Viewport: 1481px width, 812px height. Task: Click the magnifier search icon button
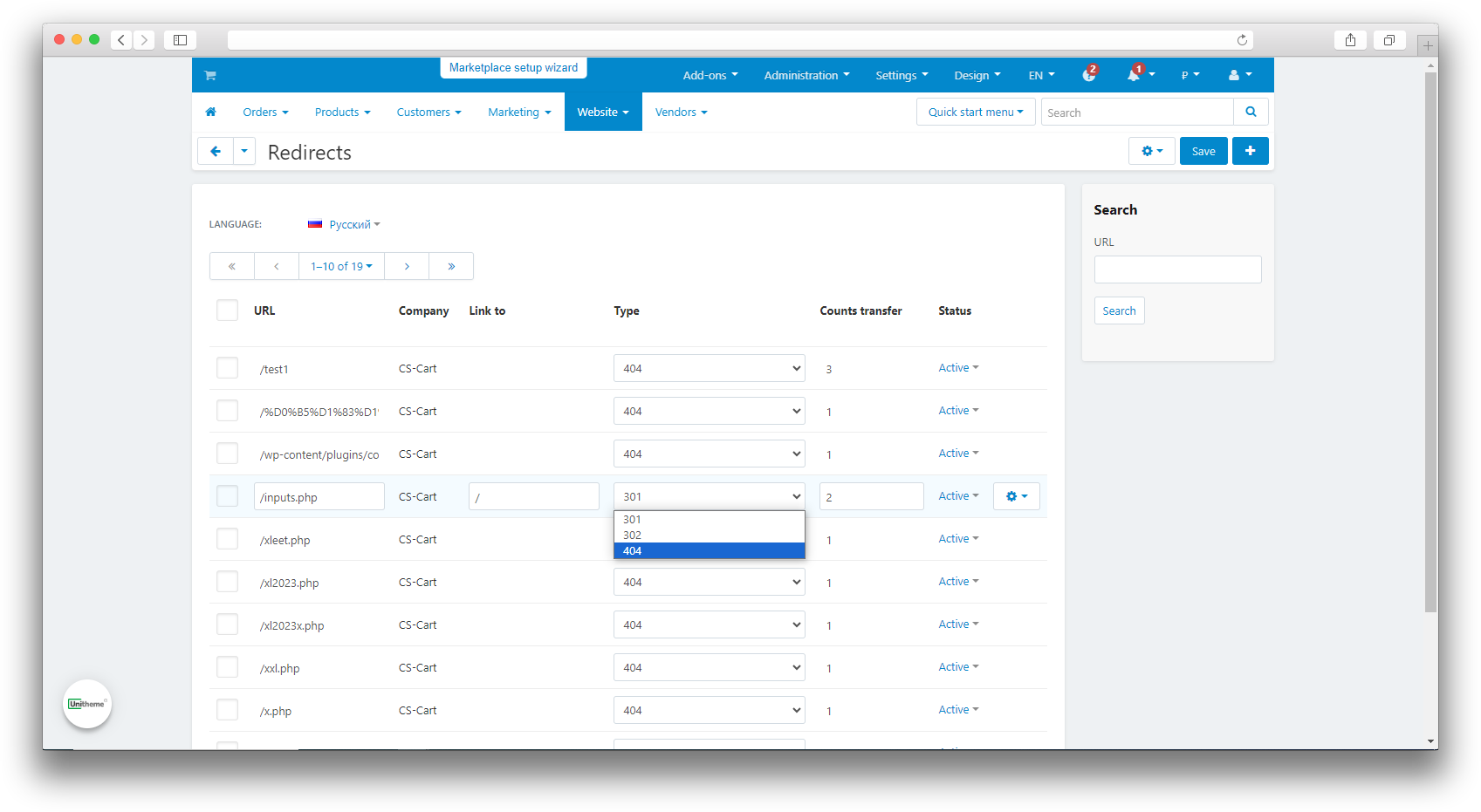[x=1251, y=113]
